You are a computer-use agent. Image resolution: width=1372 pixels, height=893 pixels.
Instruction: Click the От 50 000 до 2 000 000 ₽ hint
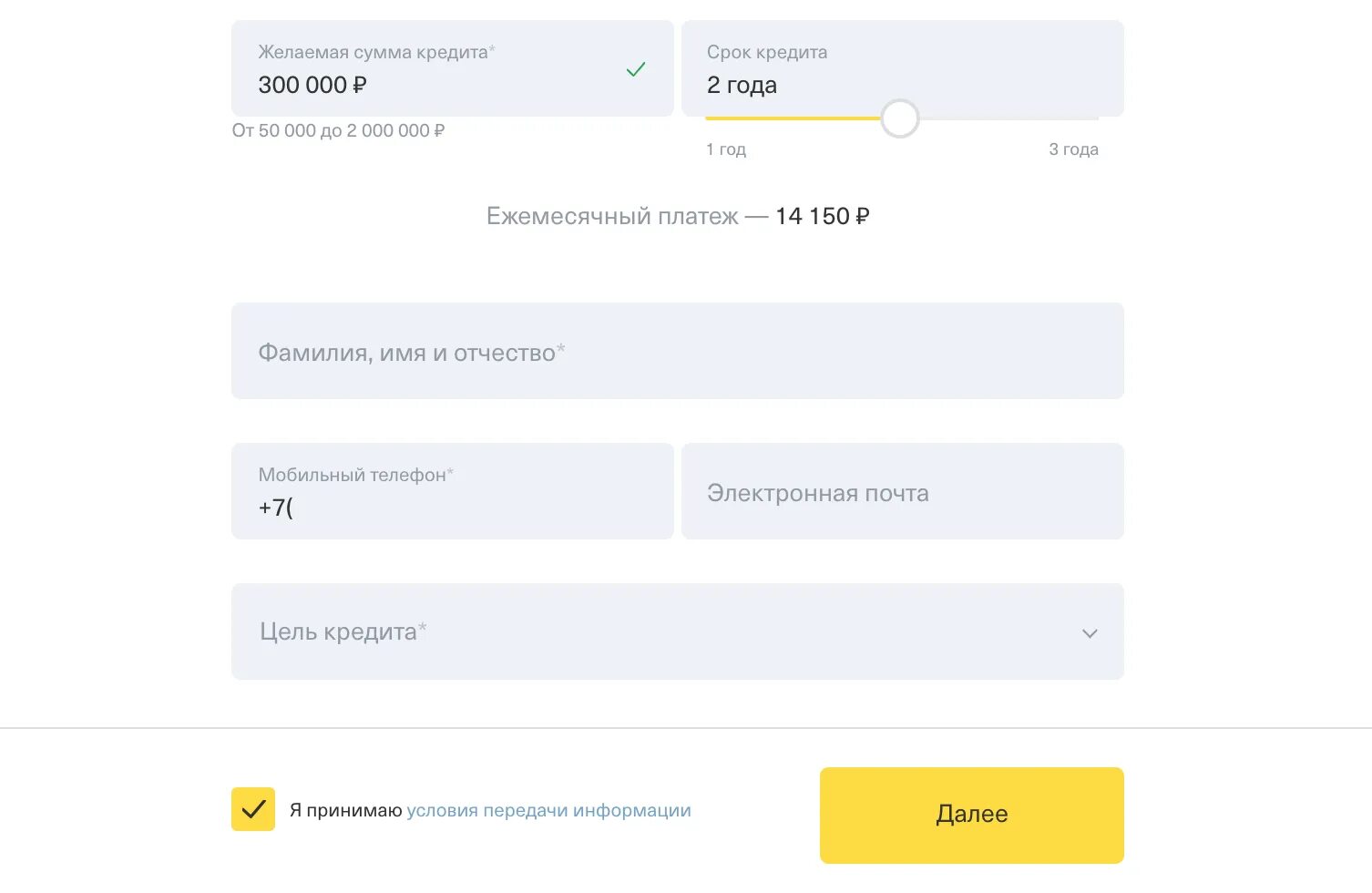coord(338,130)
